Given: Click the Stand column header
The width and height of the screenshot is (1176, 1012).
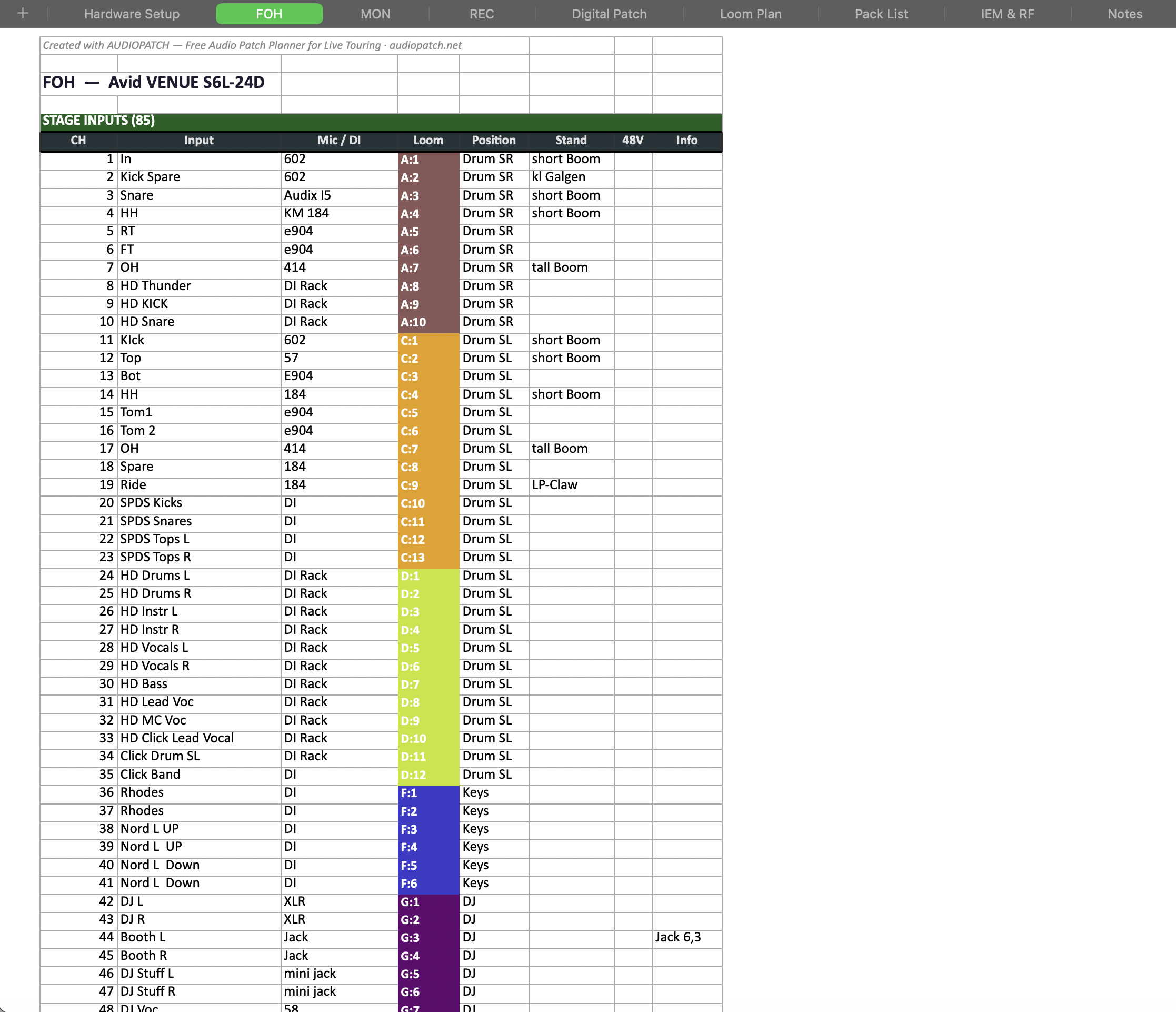Looking at the screenshot, I should 571,141.
